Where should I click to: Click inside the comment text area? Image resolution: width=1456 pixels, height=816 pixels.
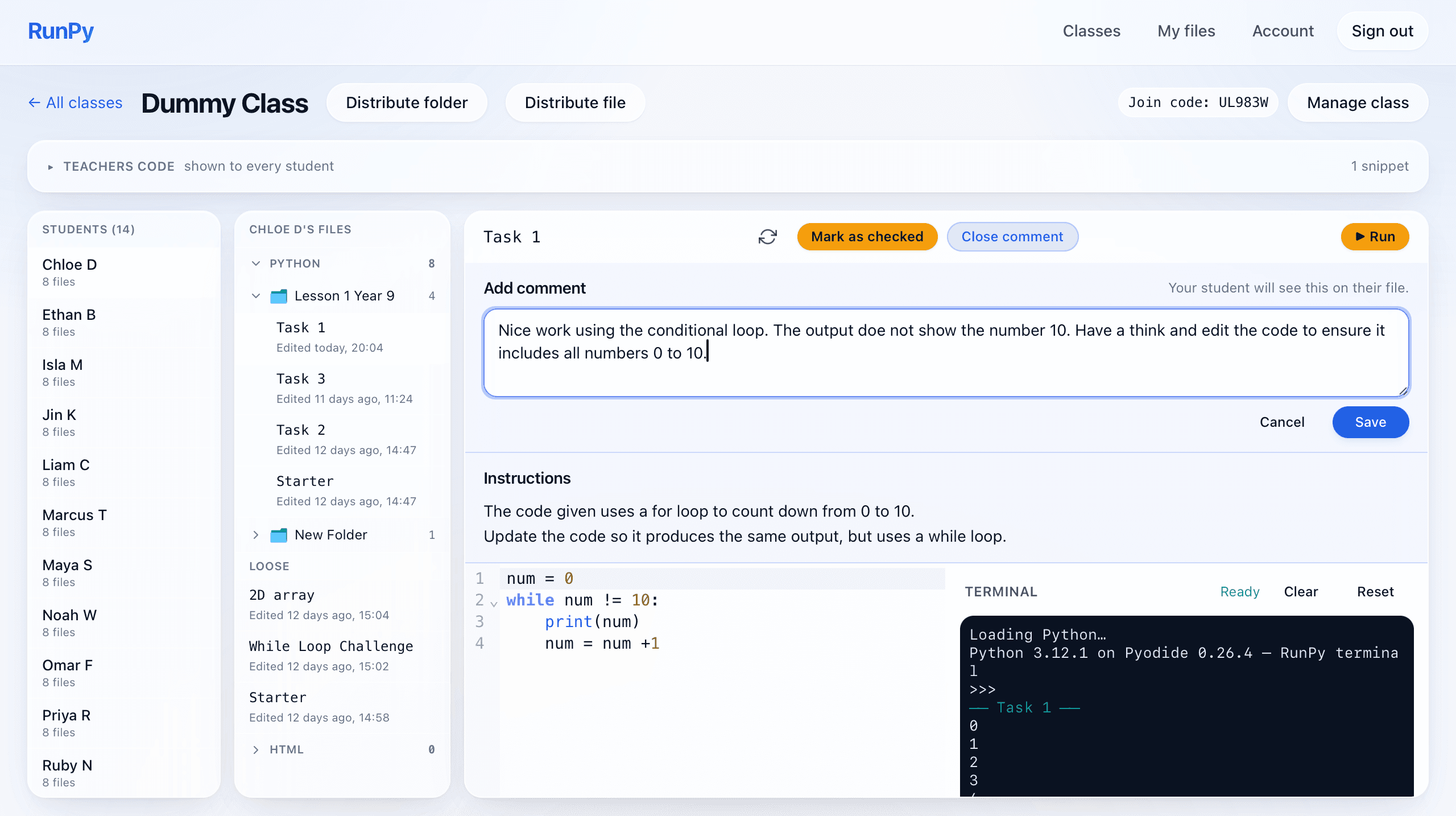click(946, 353)
